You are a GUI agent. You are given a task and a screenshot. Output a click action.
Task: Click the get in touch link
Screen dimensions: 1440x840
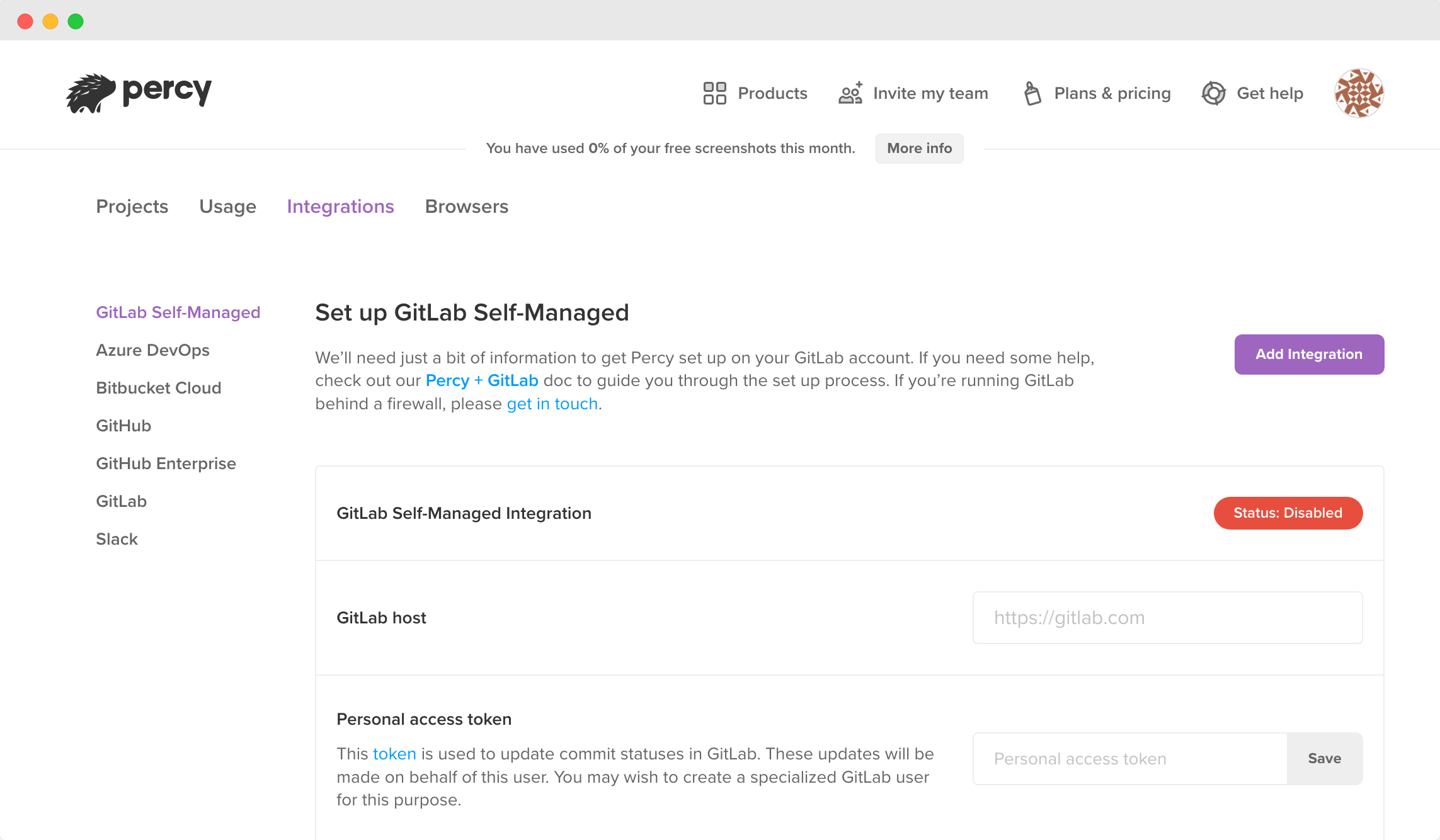(x=552, y=404)
